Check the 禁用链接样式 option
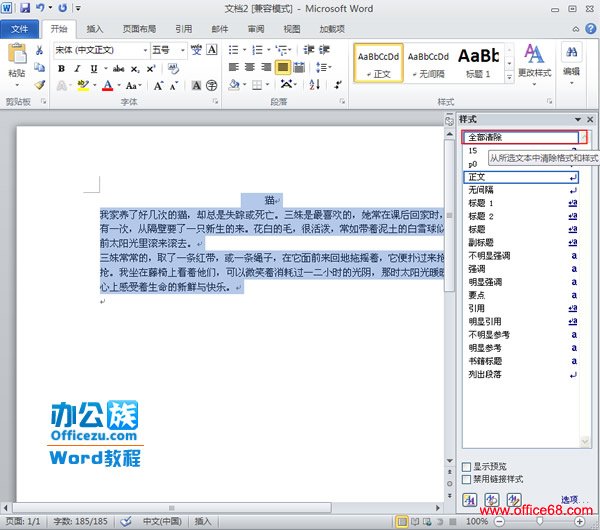 (x=468, y=479)
